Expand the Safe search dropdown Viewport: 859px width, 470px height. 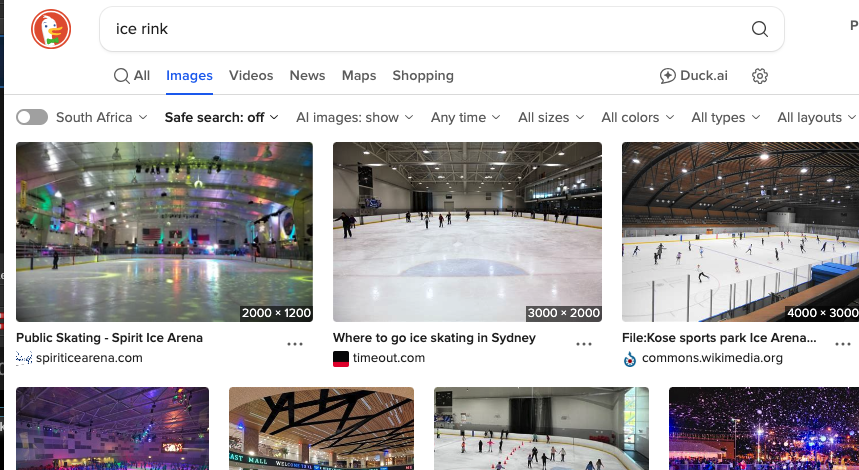[221, 117]
